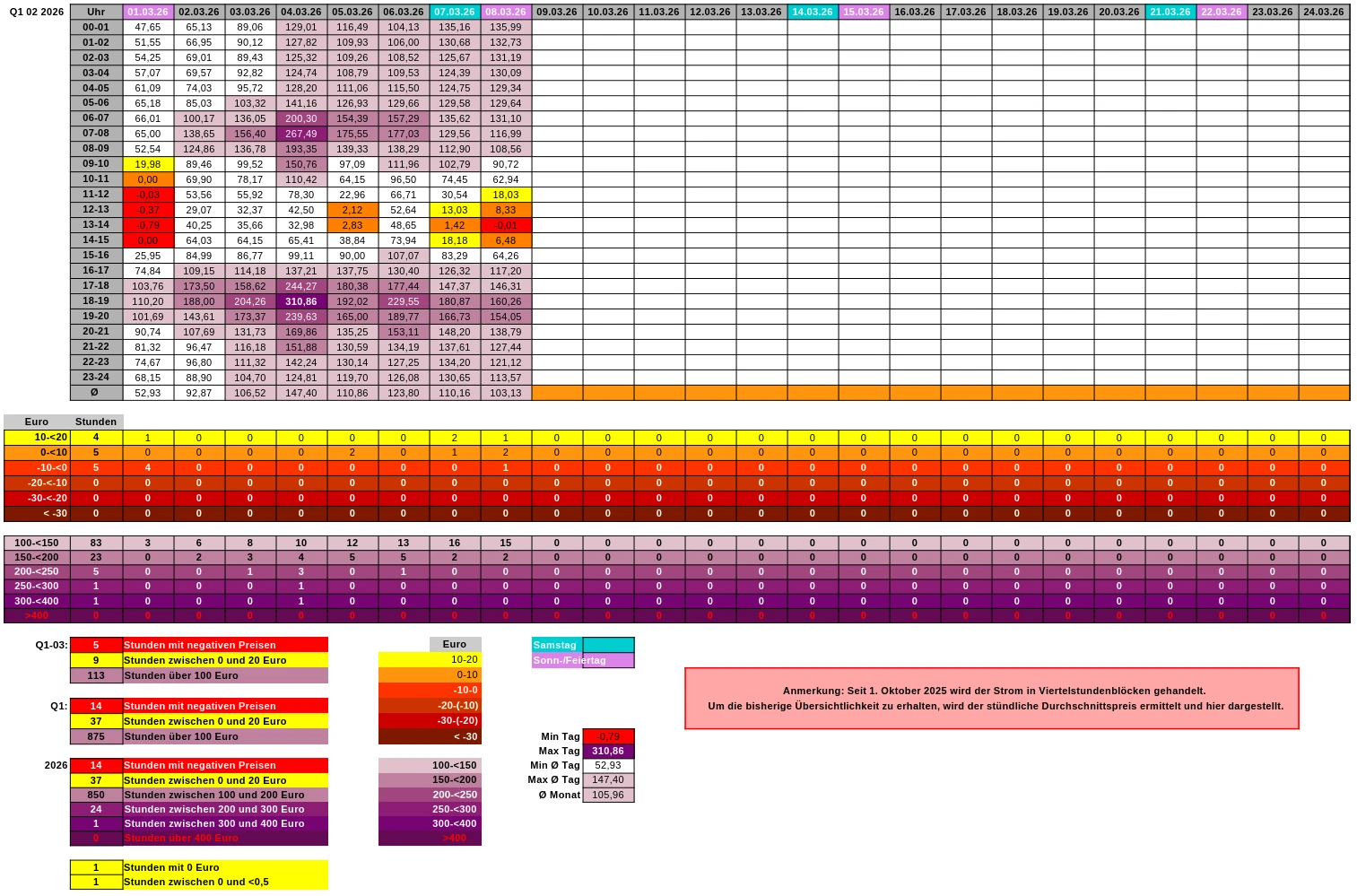1357x896 pixels.
Task: Click the Ø Monat value 105,96
Action: [608, 795]
